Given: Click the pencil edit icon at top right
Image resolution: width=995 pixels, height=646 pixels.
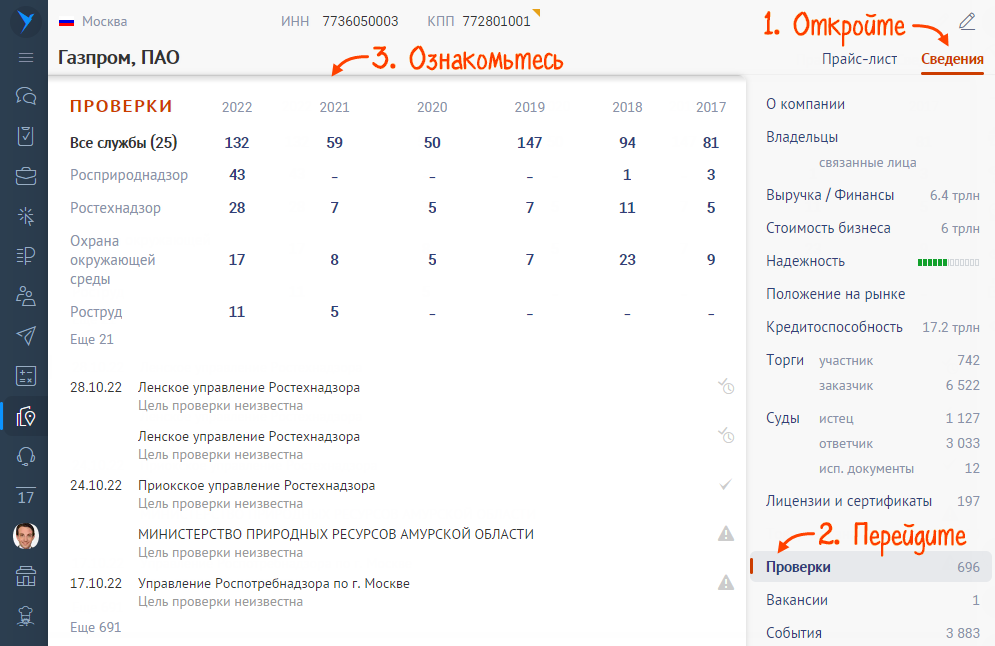Looking at the screenshot, I should tap(967, 22).
